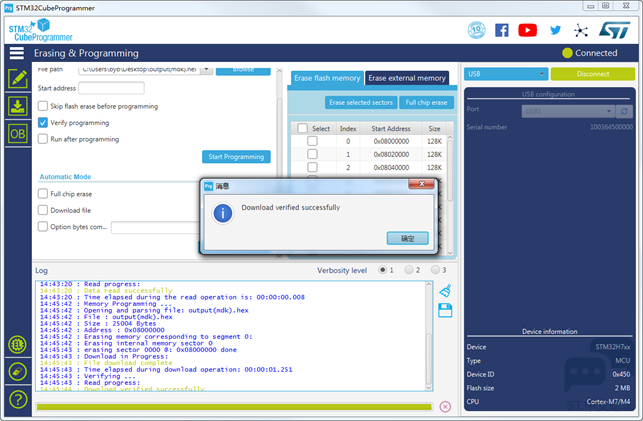
Task: Click Start Programming button
Action: coord(236,157)
